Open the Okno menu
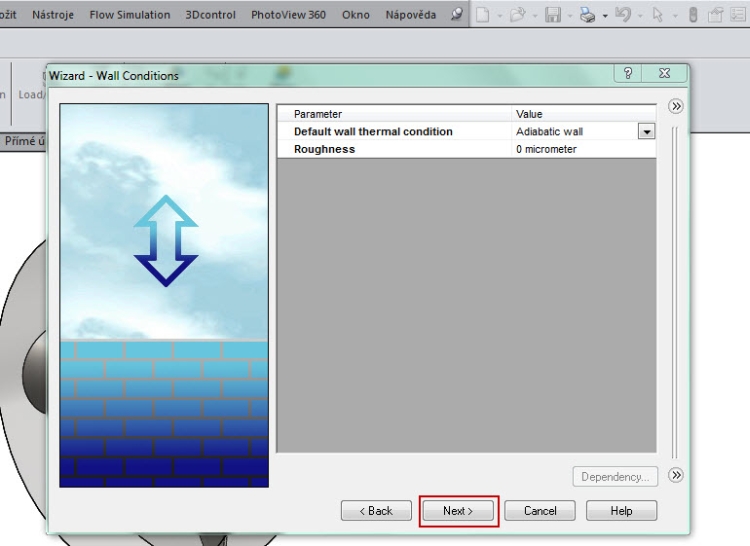The width and height of the screenshot is (750, 546). point(355,15)
